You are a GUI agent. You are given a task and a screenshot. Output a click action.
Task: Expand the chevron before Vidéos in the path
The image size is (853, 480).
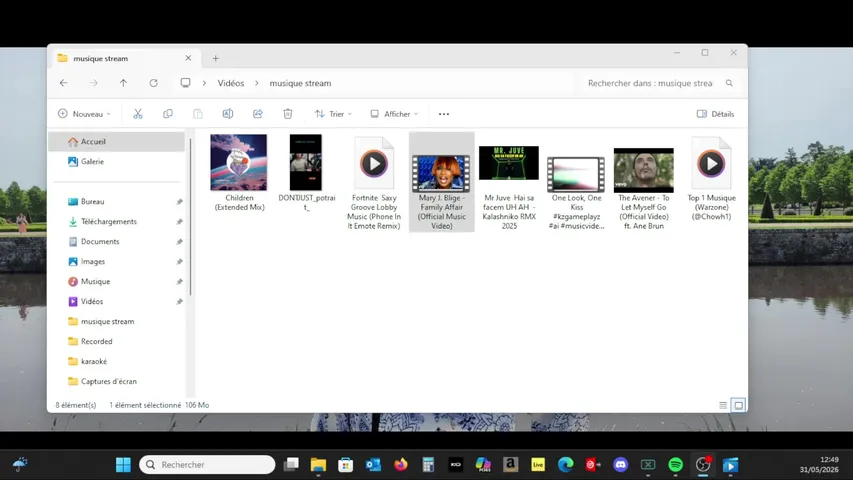204,83
